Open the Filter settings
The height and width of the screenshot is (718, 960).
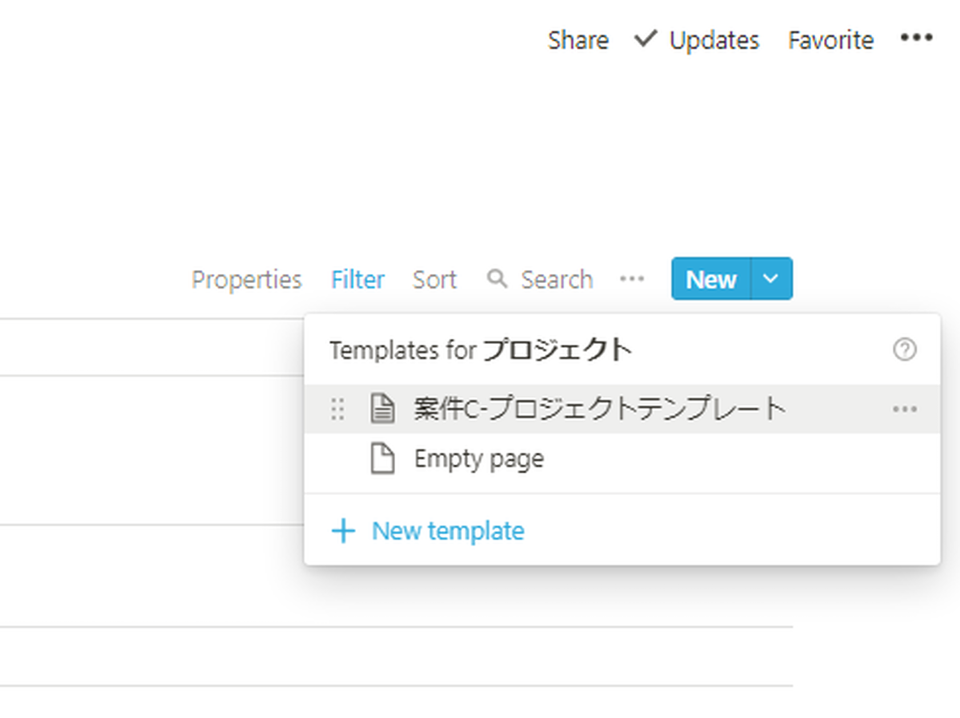[x=358, y=280]
